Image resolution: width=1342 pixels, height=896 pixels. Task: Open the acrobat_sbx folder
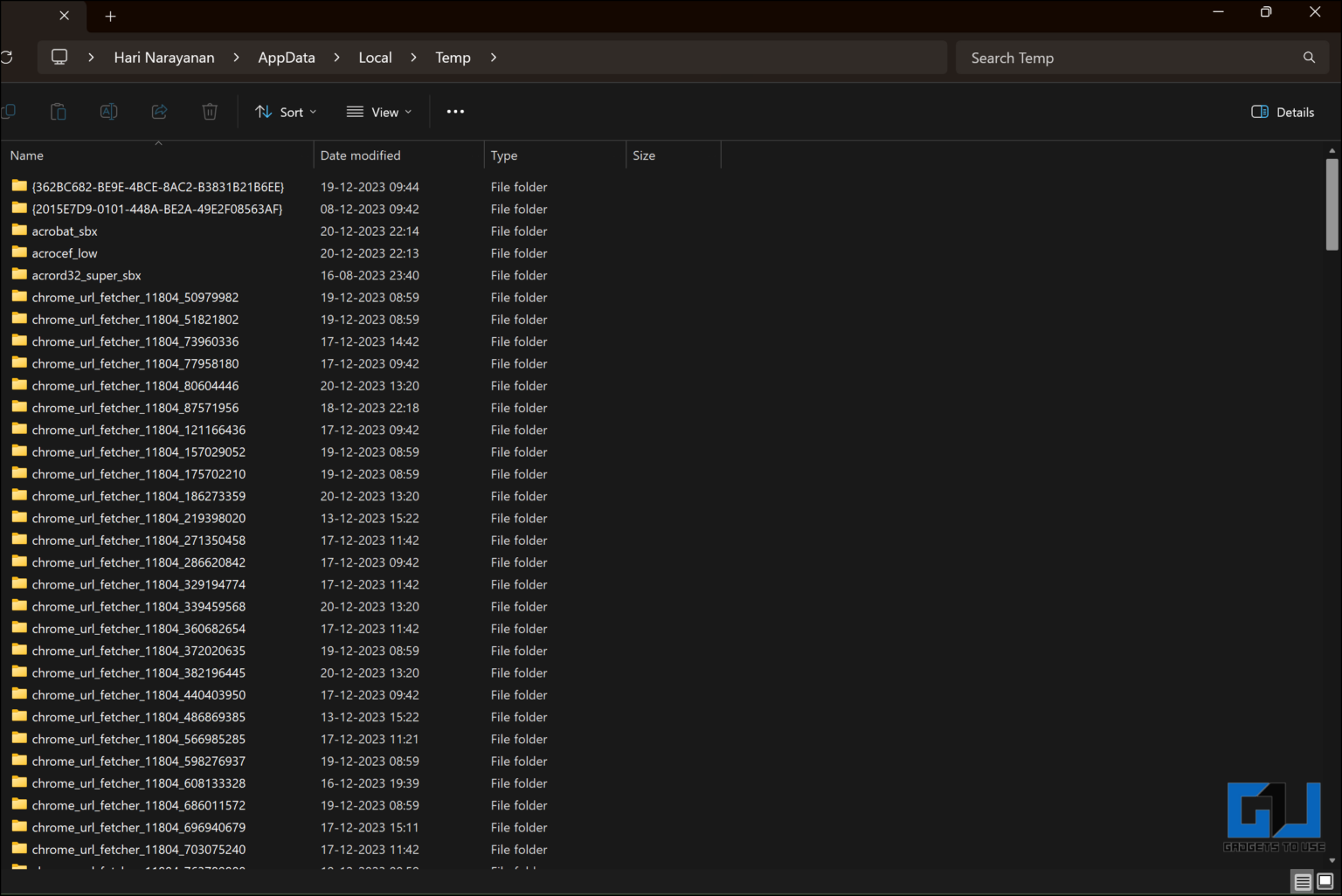point(65,231)
